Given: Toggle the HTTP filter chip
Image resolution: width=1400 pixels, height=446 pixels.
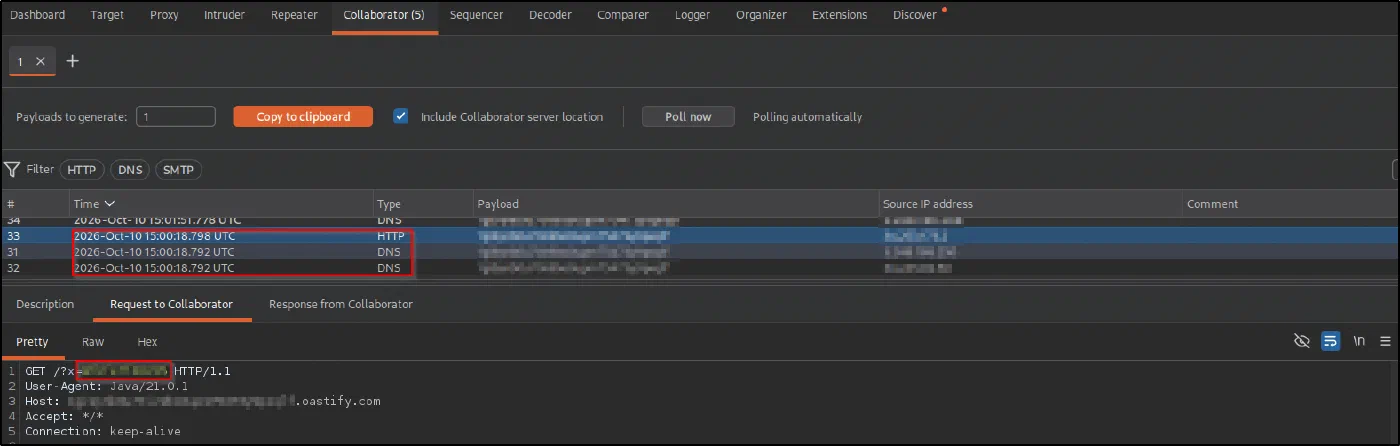Looking at the screenshot, I should click(x=82, y=170).
